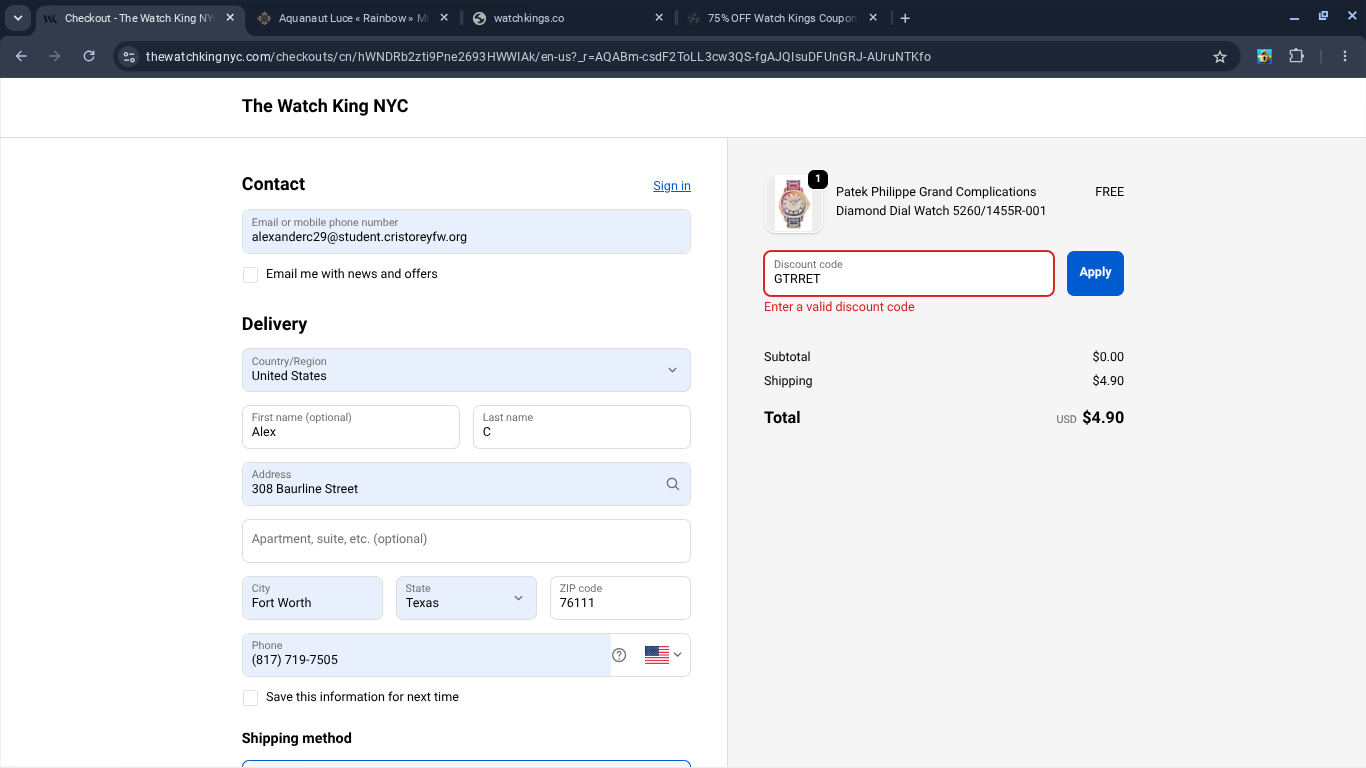Image resolution: width=1366 pixels, height=768 pixels.
Task: Open the Country/Region dropdown
Action: point(466,370)
